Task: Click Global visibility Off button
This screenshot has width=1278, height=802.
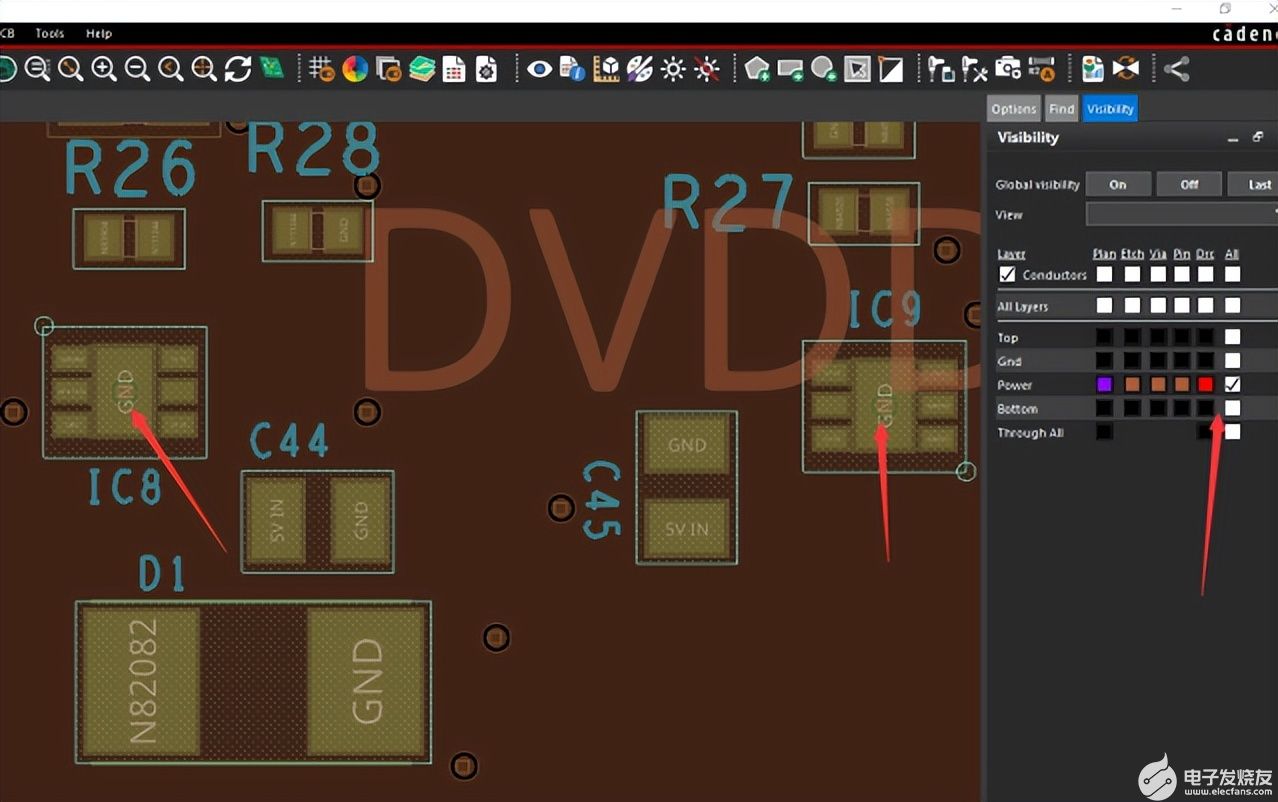Action: click(1189, 184)
